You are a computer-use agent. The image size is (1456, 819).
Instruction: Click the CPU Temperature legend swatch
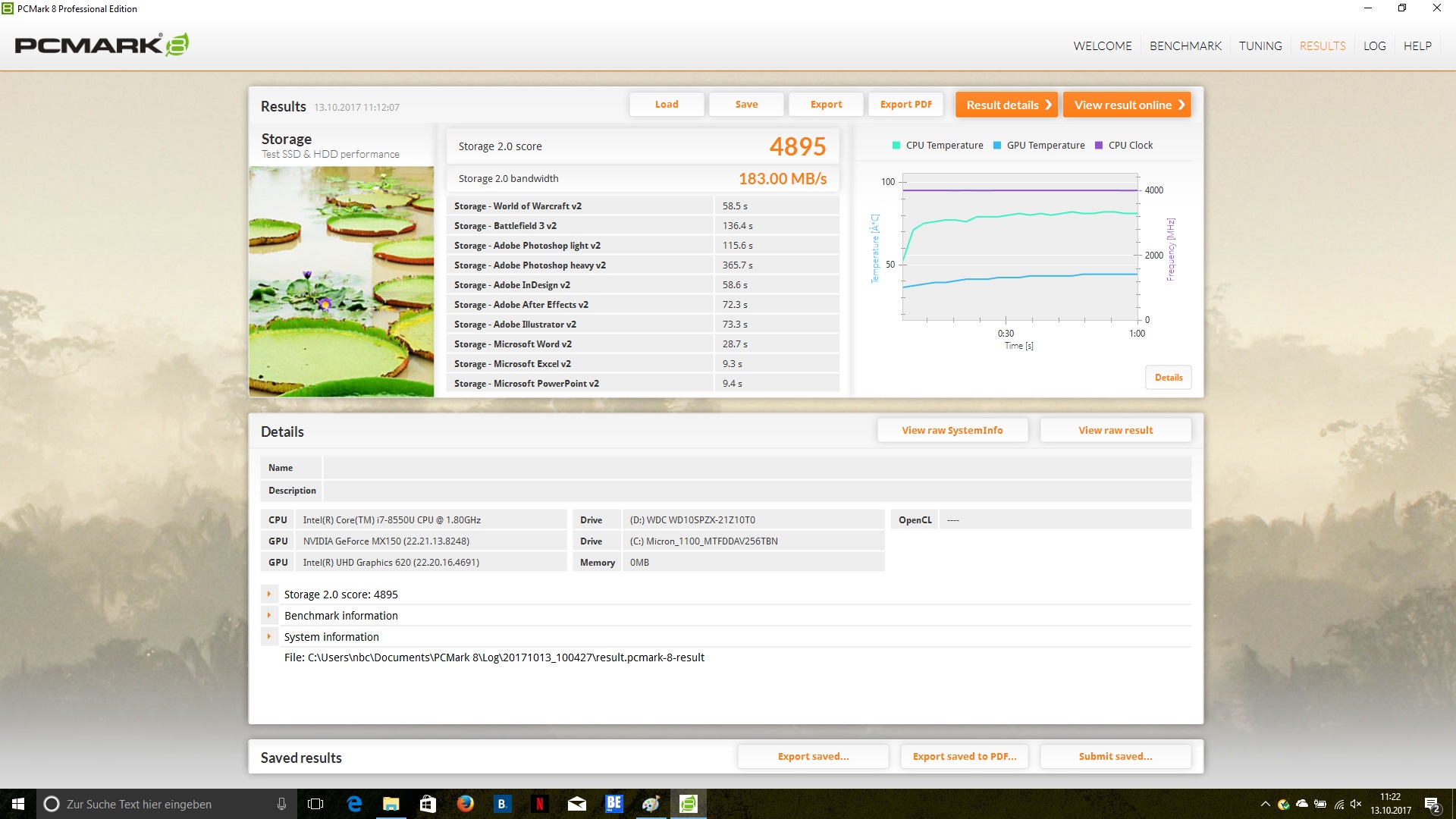click(x=896, y=146)
